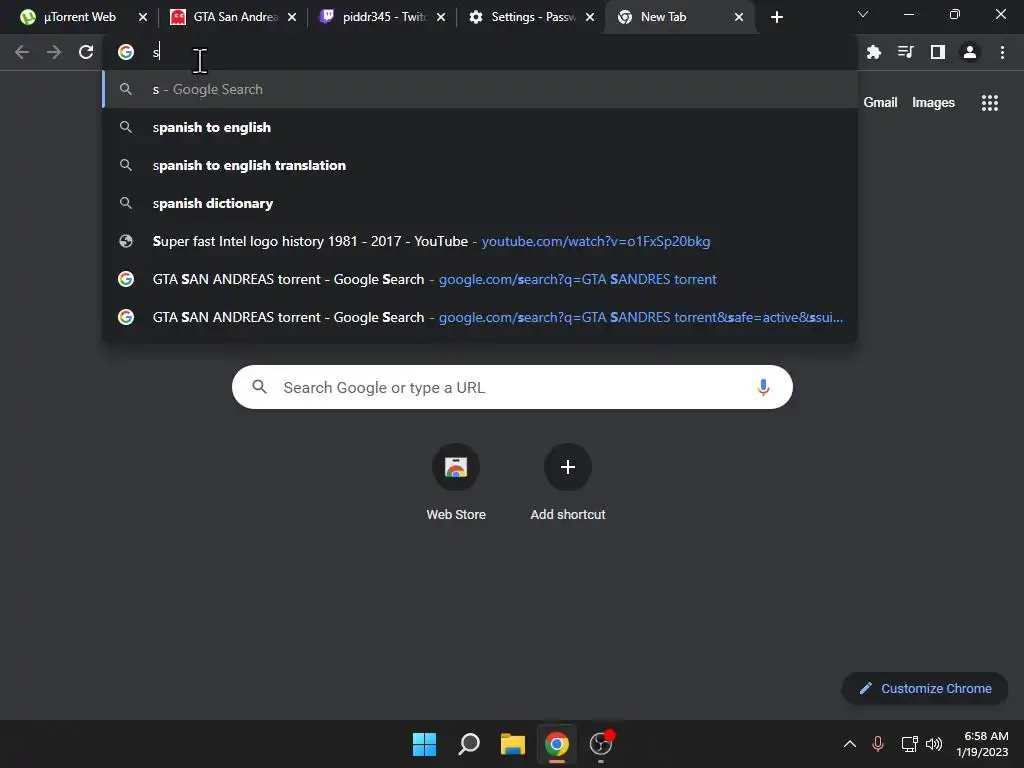The width and height of the screenshot is (1024, 768).
Task: Show hidden system tray icons
Action: click(850, 744)
